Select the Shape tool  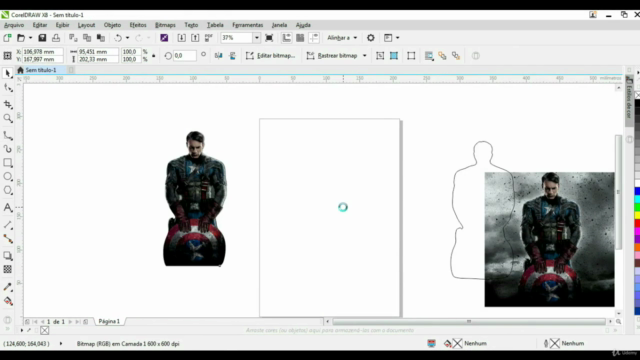(x=8, y=87)
